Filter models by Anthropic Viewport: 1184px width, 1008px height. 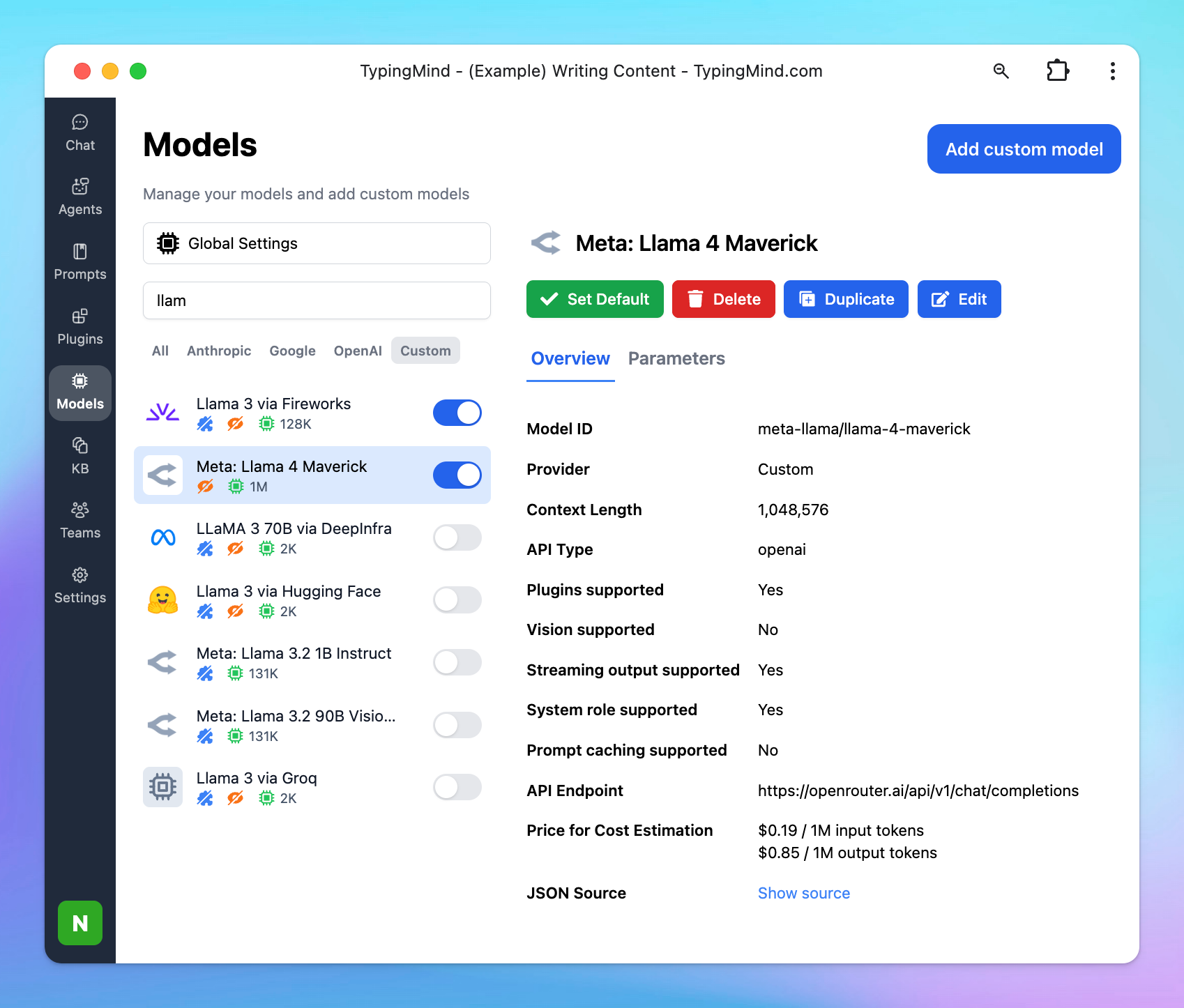coord(219,351)
